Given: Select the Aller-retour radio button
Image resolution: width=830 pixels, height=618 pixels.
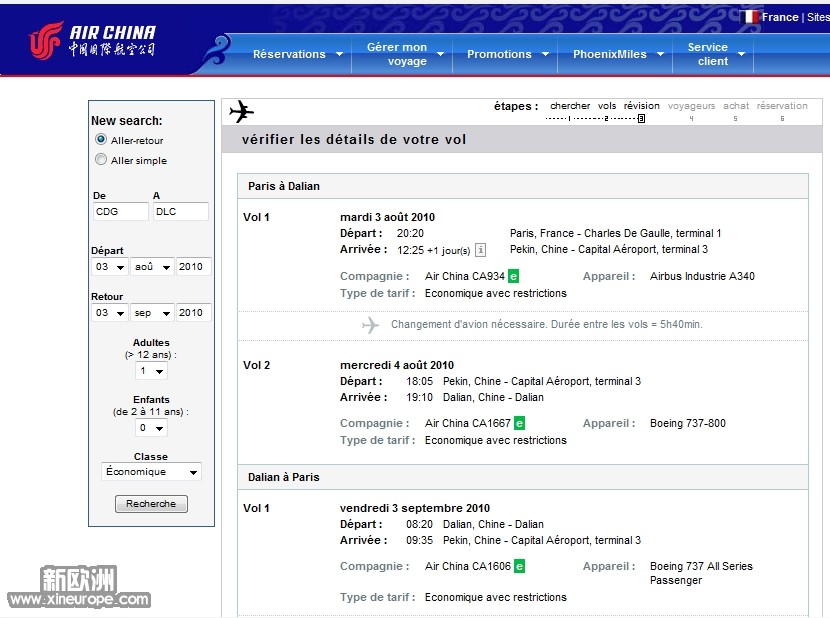Looking at the screenshot, I should pyautogui.click(x=101, y=139).
